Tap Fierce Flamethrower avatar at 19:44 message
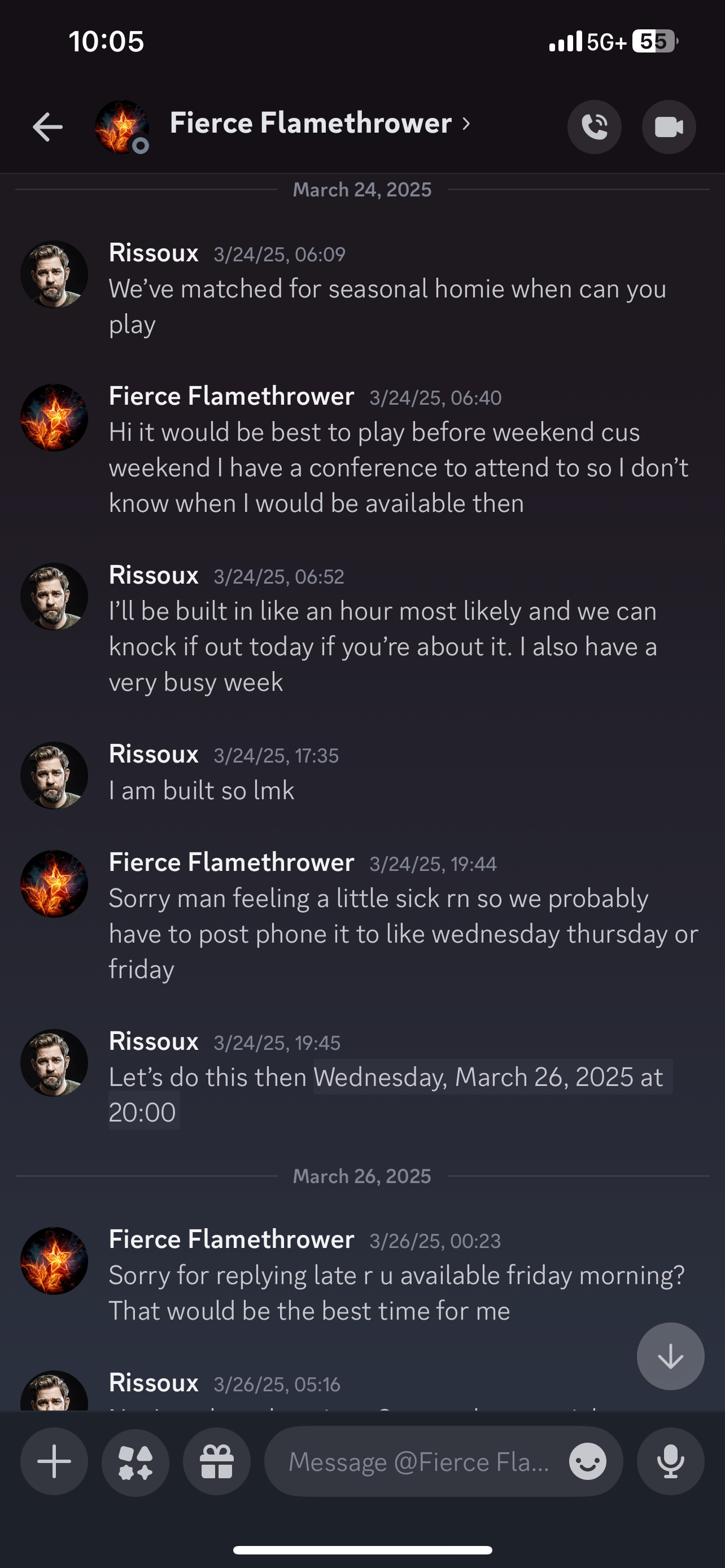Image resolution: width=725 pixels, height=1568 pixels. coord(54,884)
